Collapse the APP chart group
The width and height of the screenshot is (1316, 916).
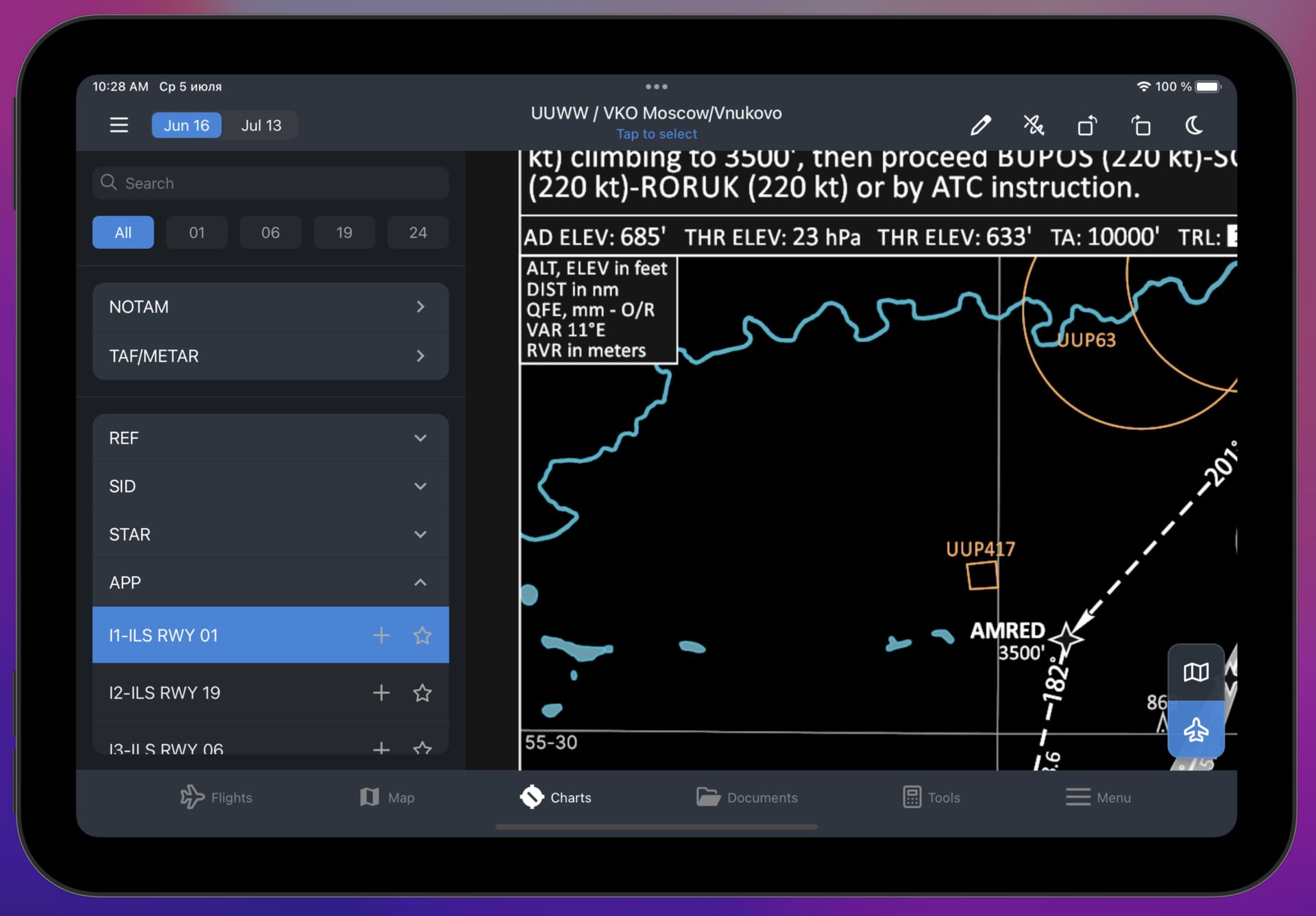tap(271, 583)
